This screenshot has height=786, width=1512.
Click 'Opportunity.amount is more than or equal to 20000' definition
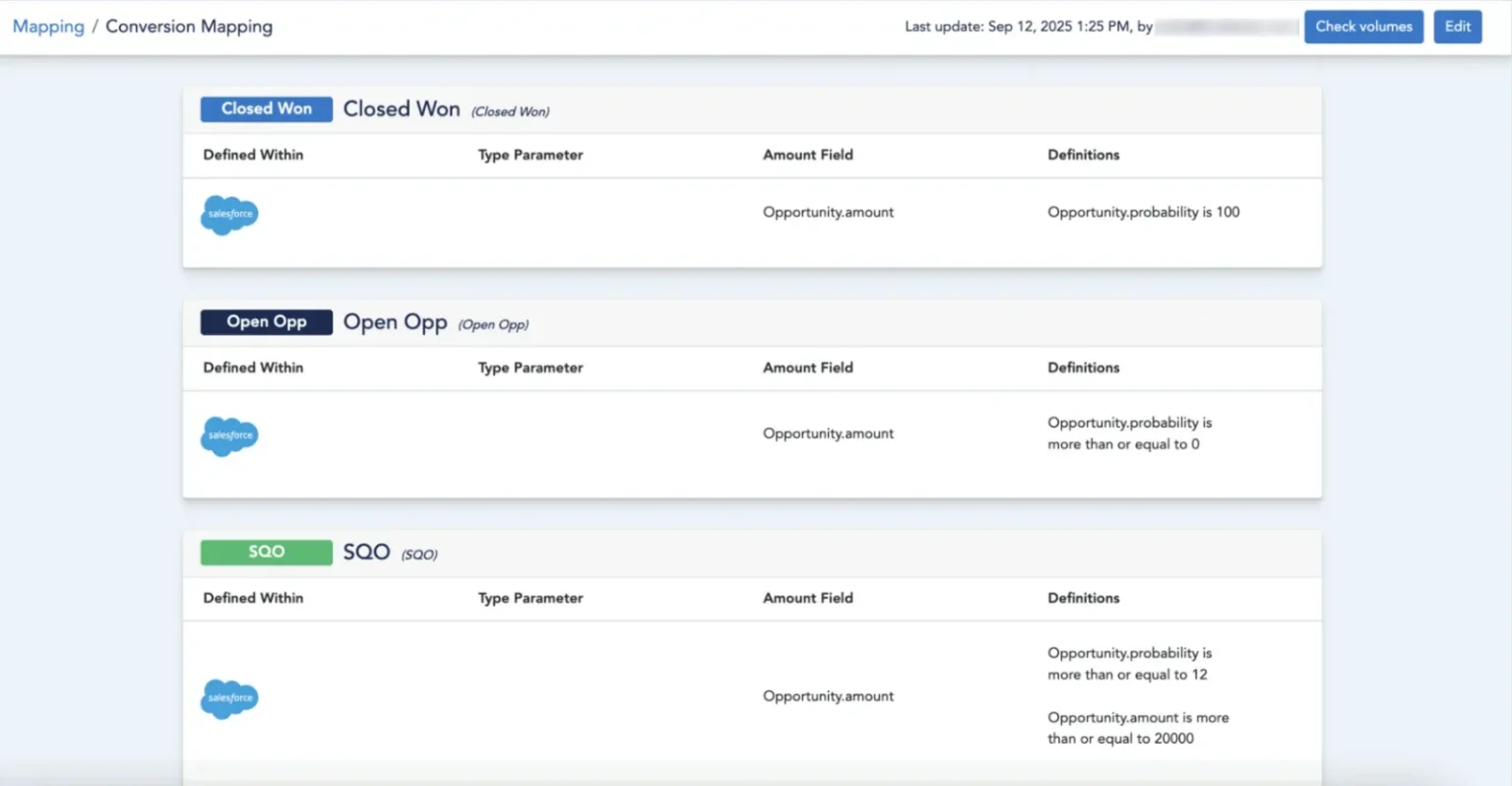[x=1138, y=728]
